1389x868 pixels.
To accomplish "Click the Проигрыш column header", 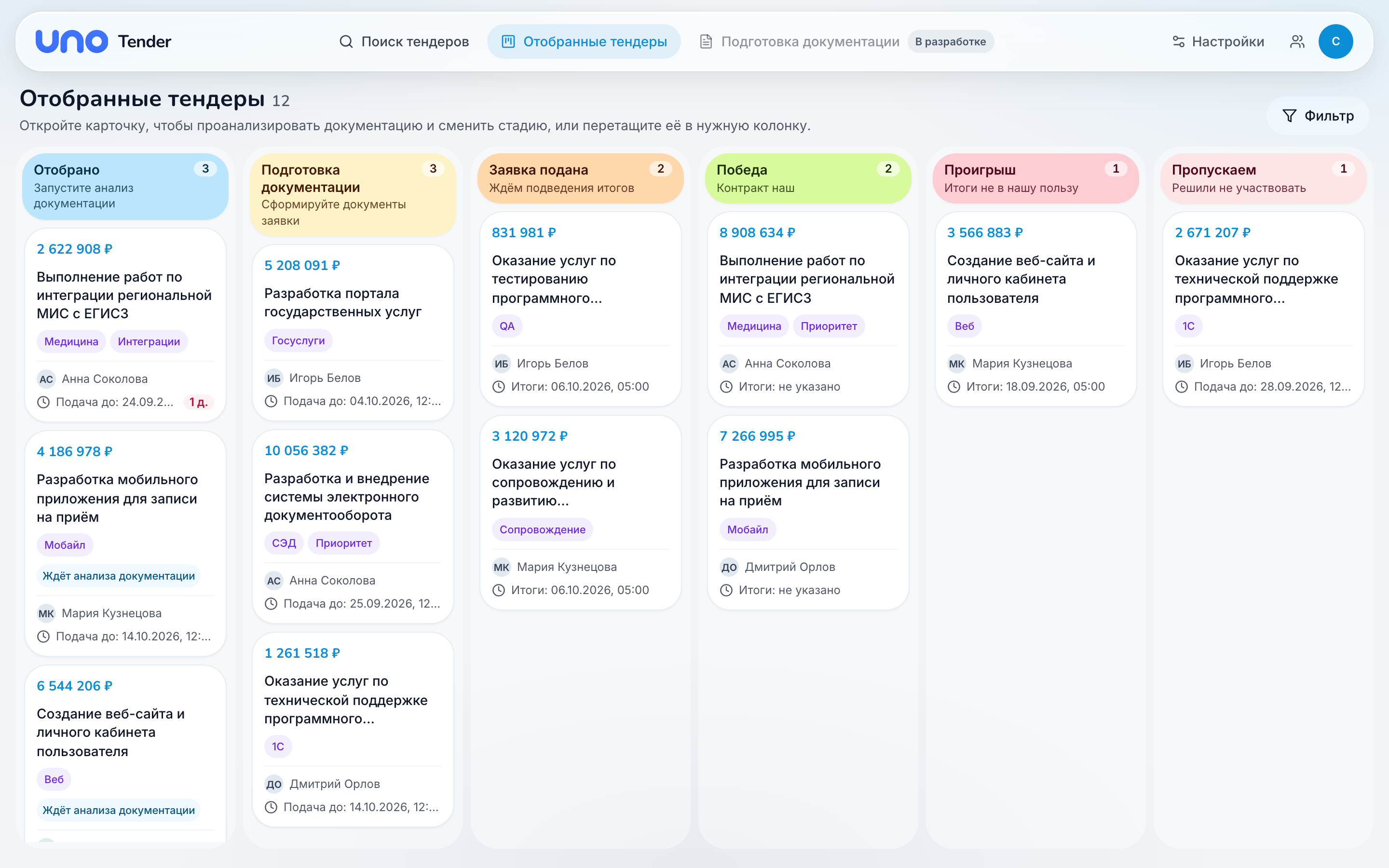I will coord(1036,178).
